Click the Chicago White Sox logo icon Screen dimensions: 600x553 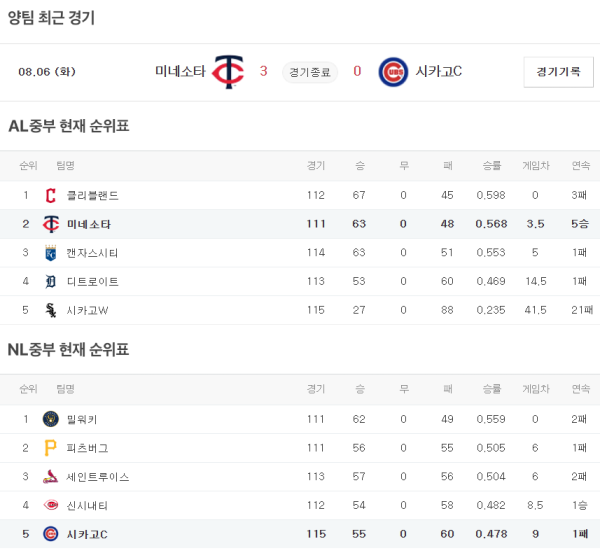click(x=51, y=311)
